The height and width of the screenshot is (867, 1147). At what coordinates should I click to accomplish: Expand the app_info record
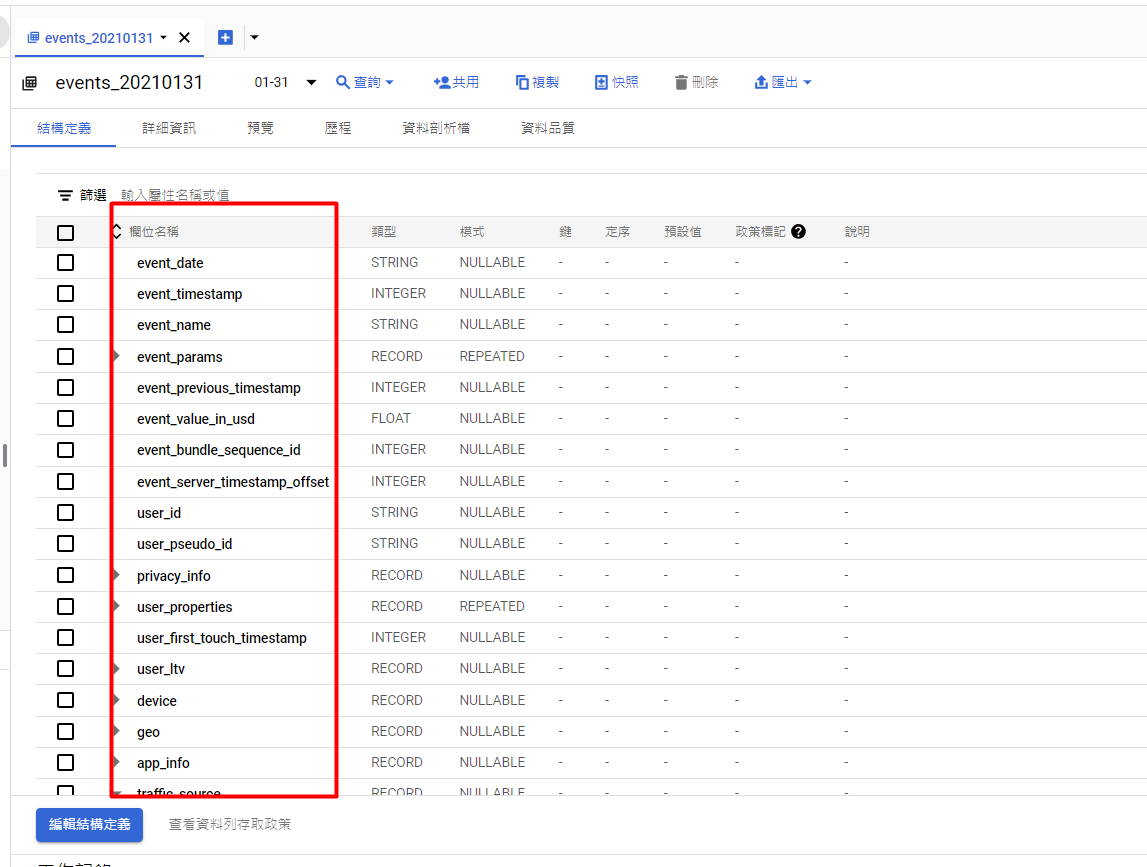pyautogui.click(x=117, y=762)
